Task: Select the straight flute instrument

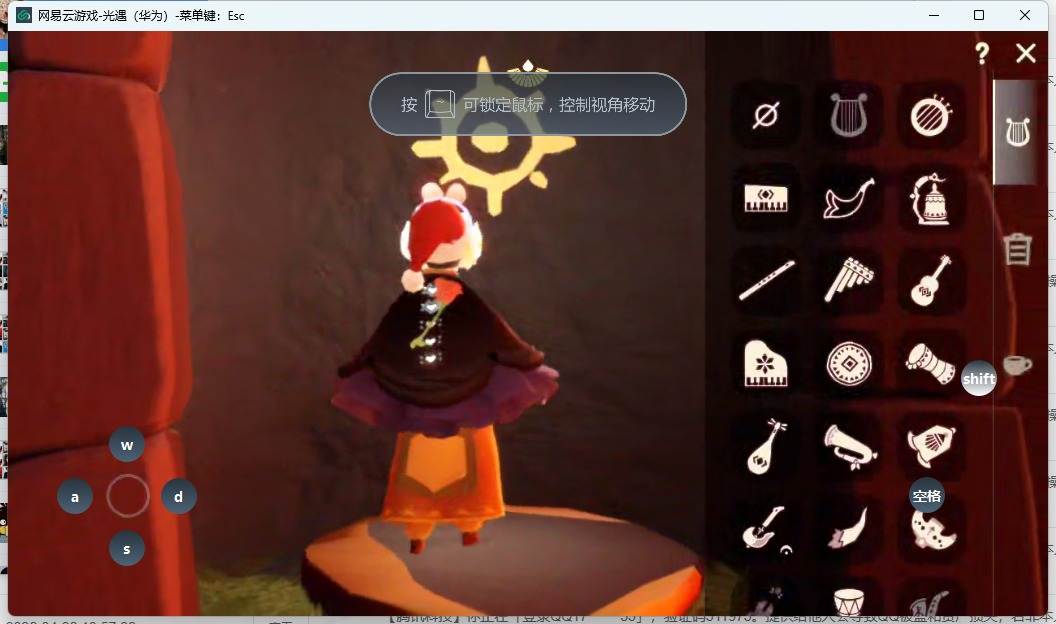Action: click(766, 281)
